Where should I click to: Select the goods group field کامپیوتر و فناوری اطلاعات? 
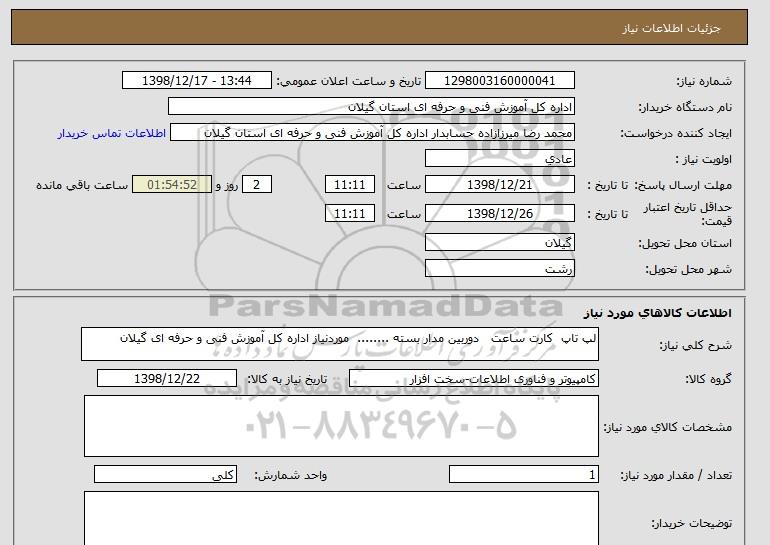[474, 379]
